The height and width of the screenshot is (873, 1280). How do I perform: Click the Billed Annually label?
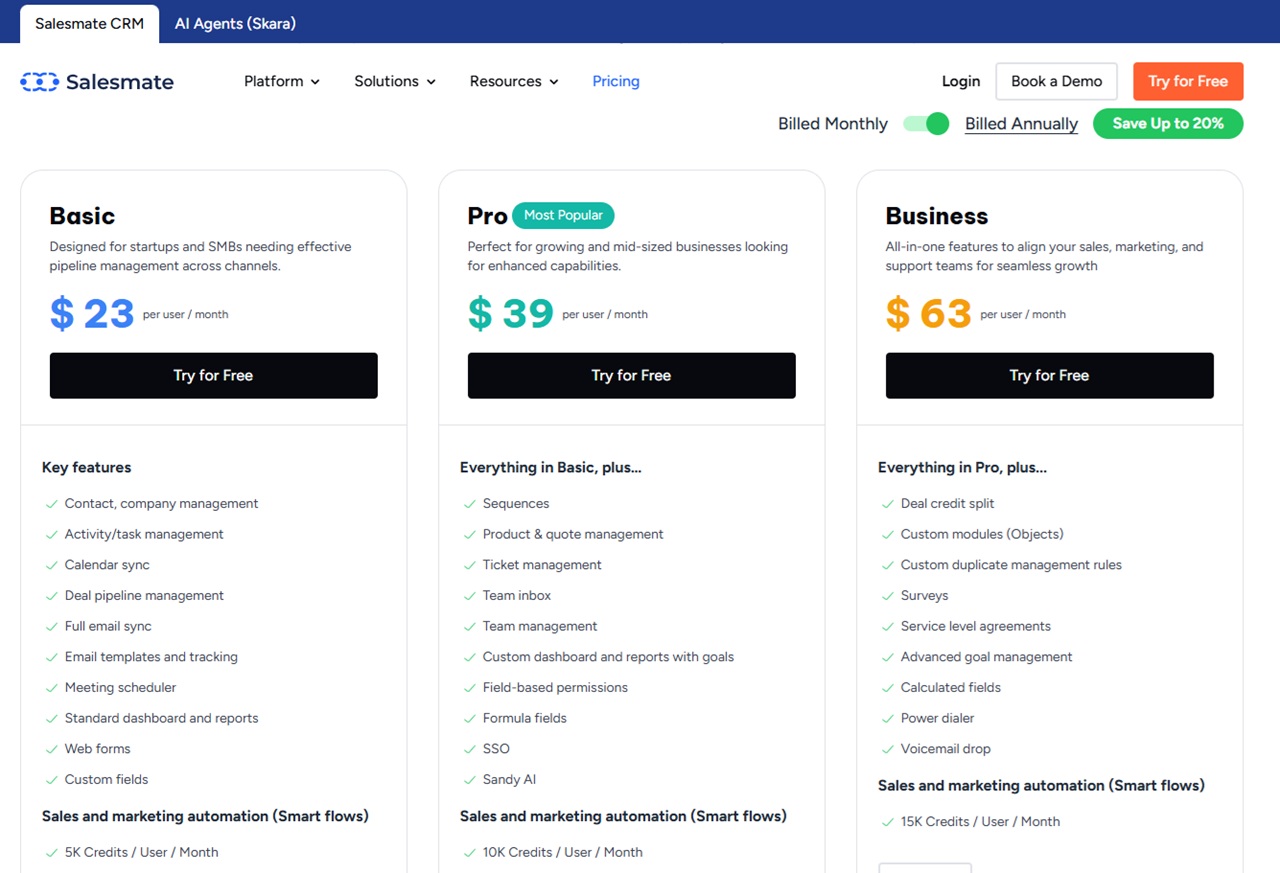1021,123
